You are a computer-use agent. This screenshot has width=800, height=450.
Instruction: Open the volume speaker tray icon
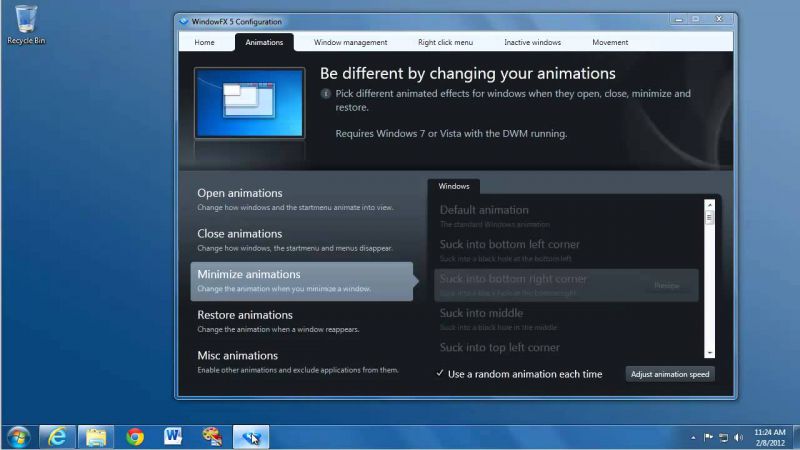[x=738, y=437]
